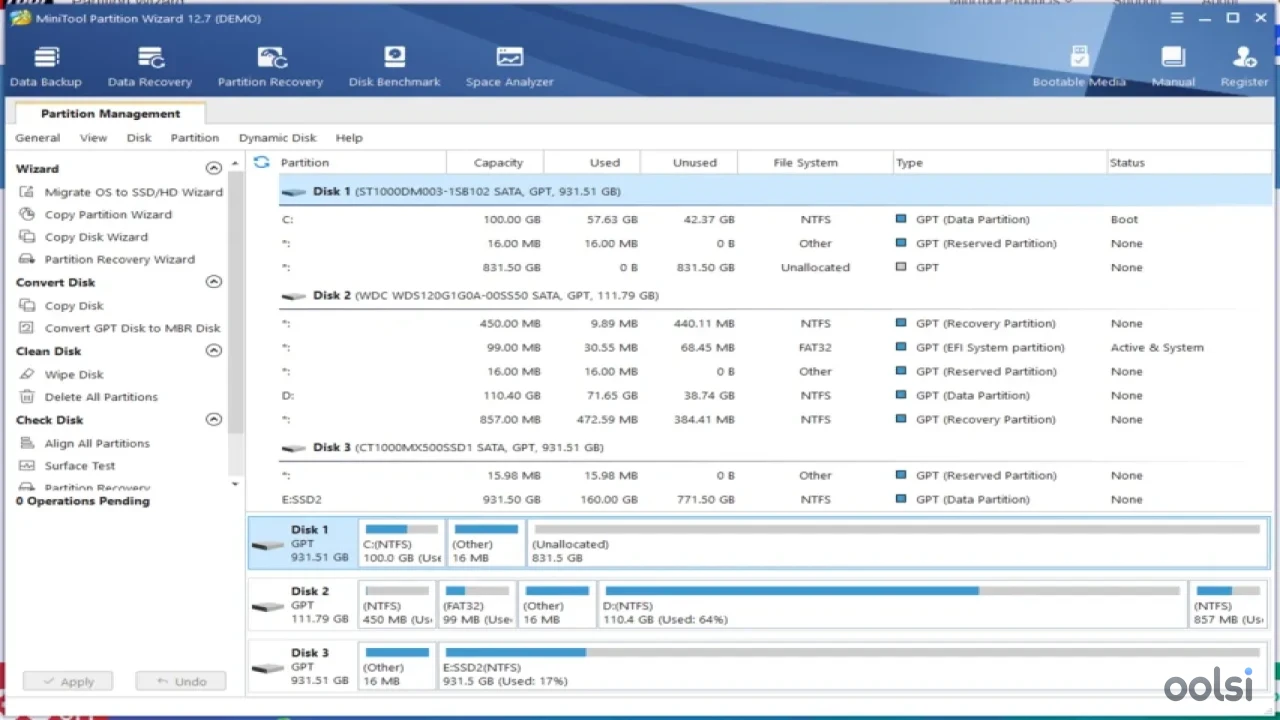Screen dimensions: 1280x720
Task: Open the Partition menu
Action: [195, 138]
